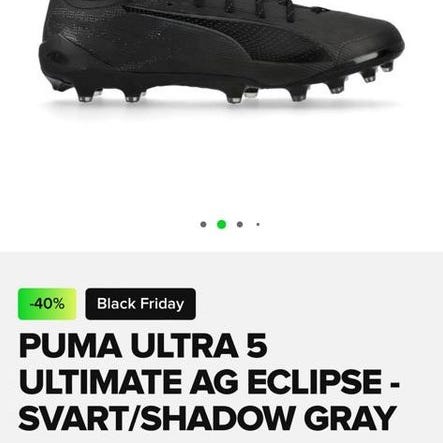Tap the SVART/SHADOW GRAY title text

pyautogui.click(x=208, y=418)
